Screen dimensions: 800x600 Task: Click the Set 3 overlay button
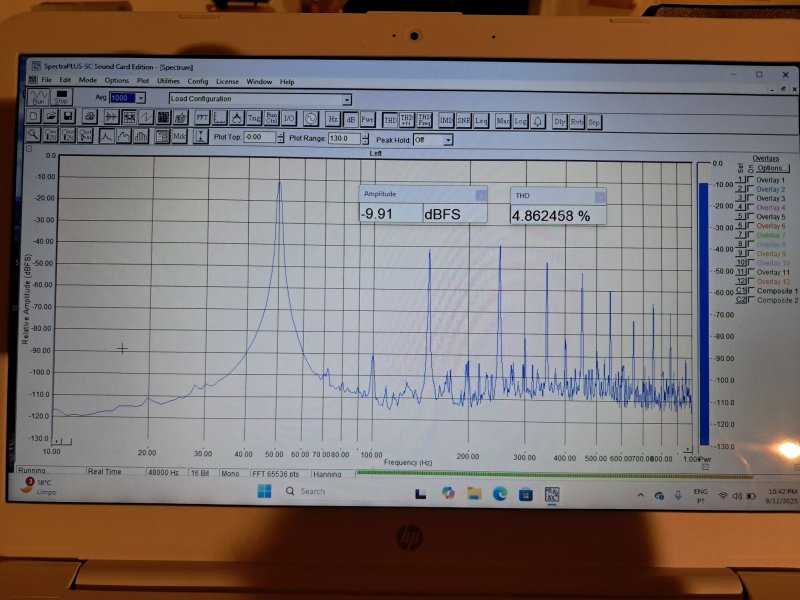tap(741, 198)
